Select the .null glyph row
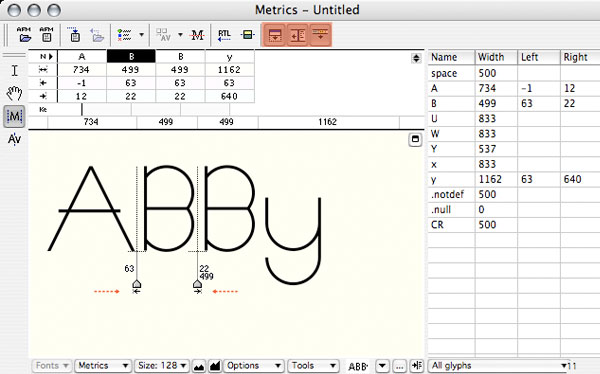Image resolution: width=600 pixels, height=374 pixels. click(514, 210)
